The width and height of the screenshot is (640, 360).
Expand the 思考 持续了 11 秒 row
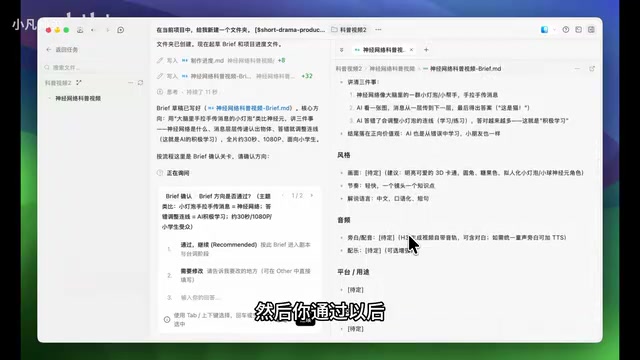[x=187, y=92]
